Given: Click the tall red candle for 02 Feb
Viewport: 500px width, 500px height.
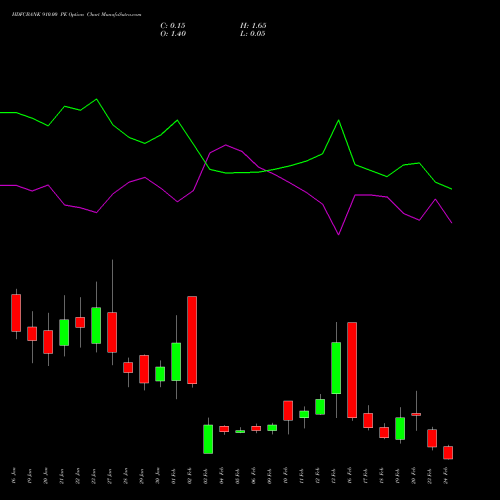Looking at the screenshot, I should tap(192, 340).
